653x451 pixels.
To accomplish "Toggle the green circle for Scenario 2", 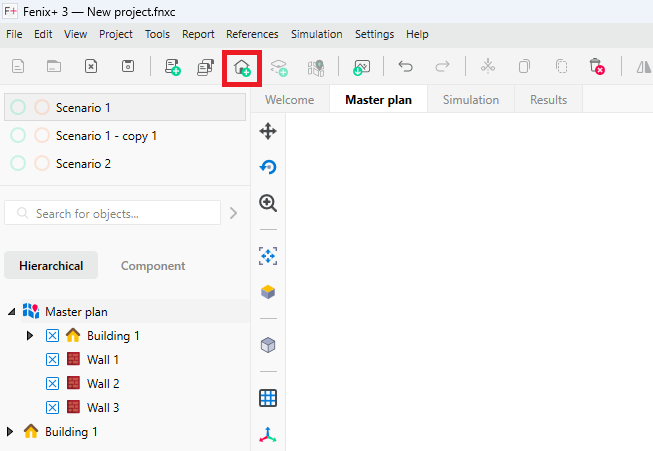I will click(18, 163).
